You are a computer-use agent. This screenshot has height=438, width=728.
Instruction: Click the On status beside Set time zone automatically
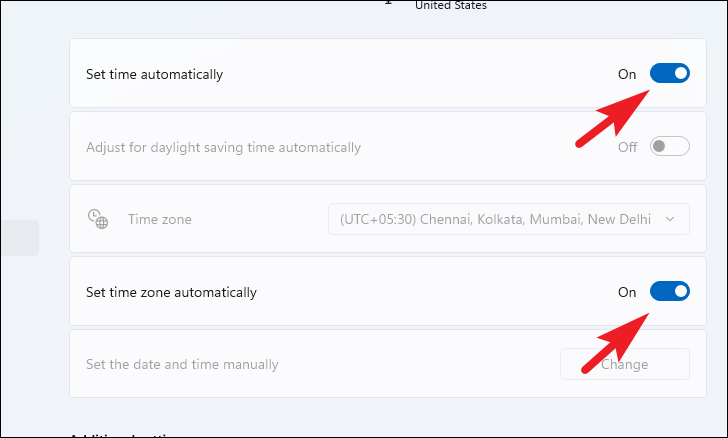tap(627, 292)
